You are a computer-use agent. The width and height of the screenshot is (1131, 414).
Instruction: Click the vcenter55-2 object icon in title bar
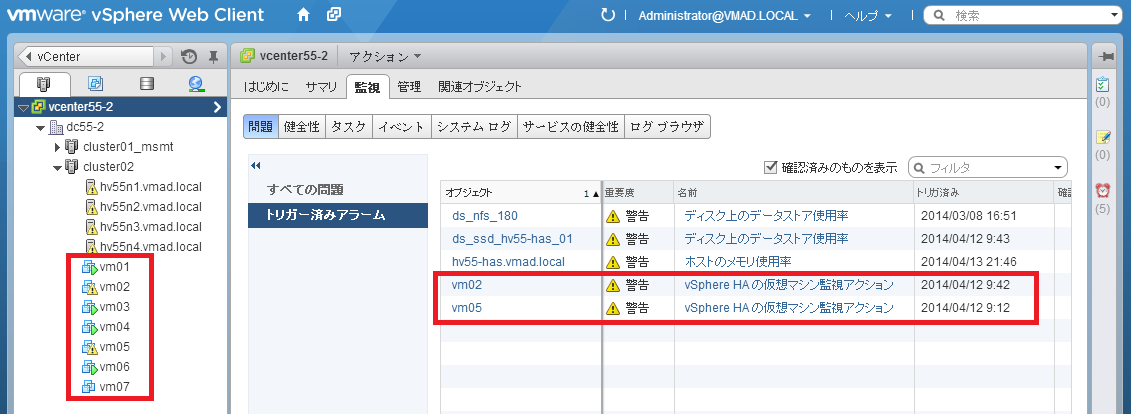click(247, 56)
